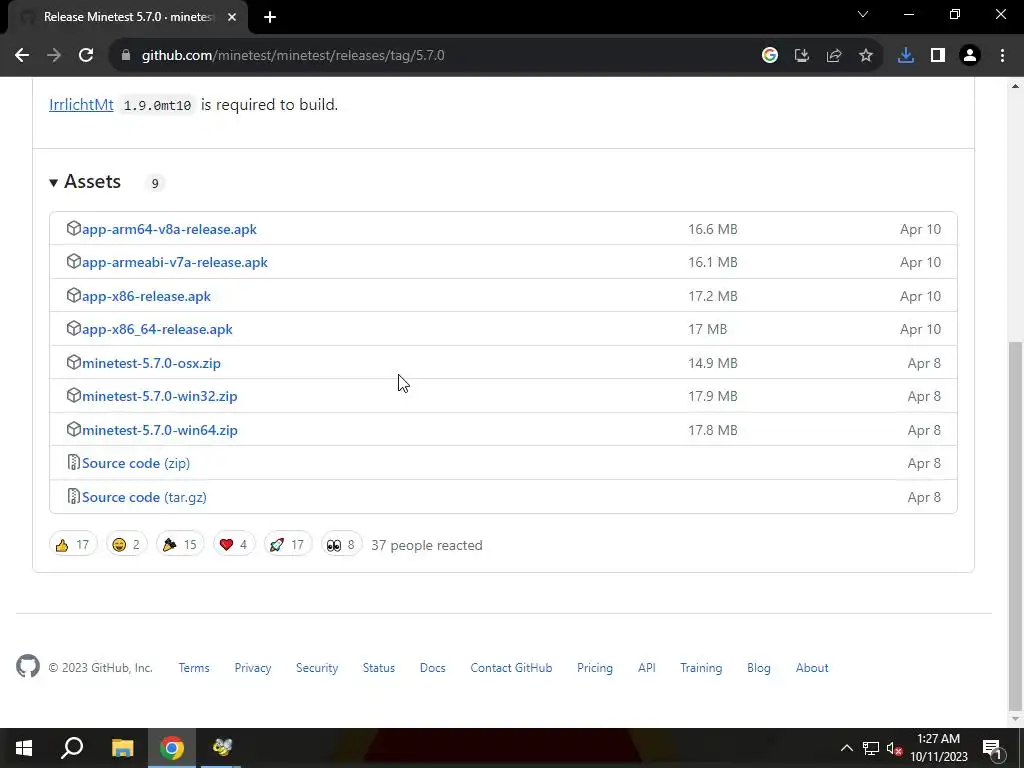Open the Status footer link
The width and height of the screenshot is (1024, 768).
[x=379, y=668]
